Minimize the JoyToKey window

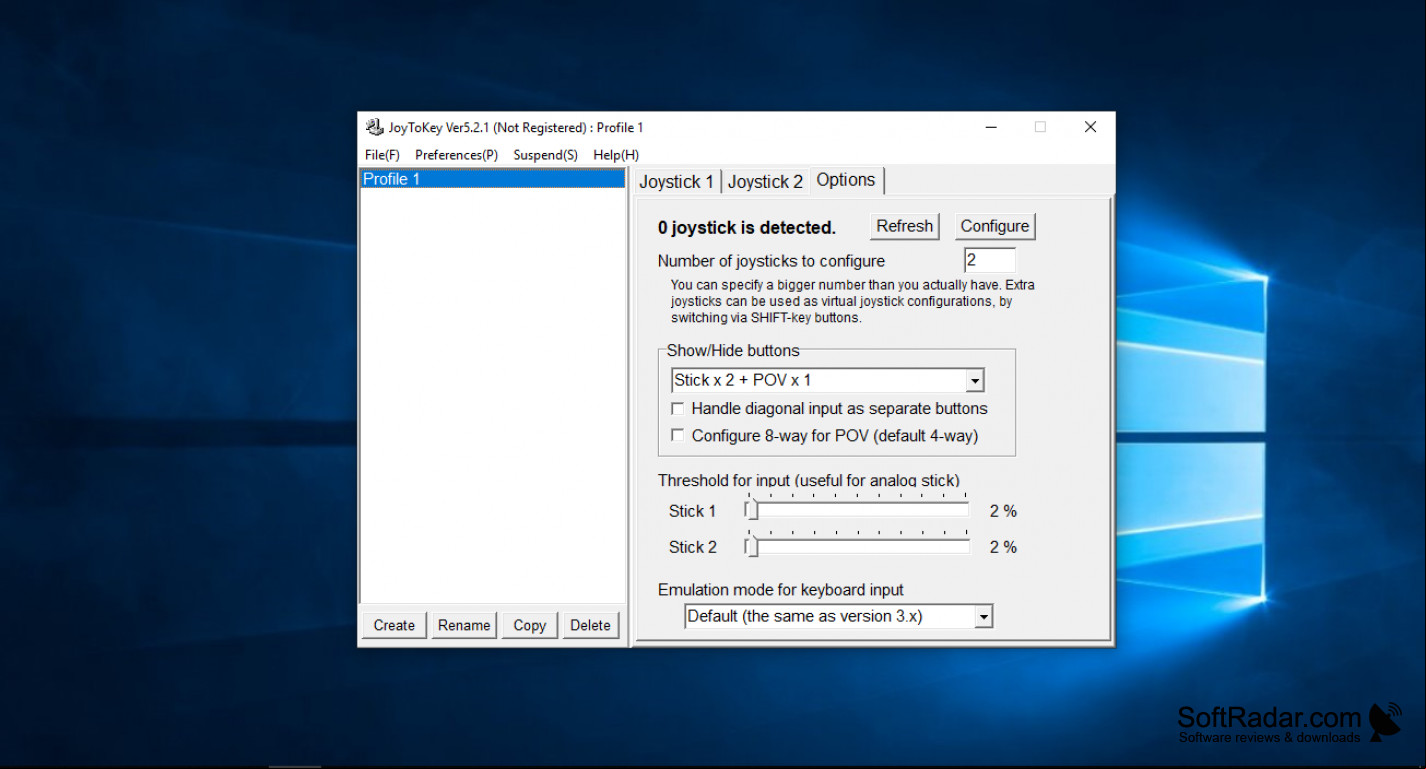991,127
